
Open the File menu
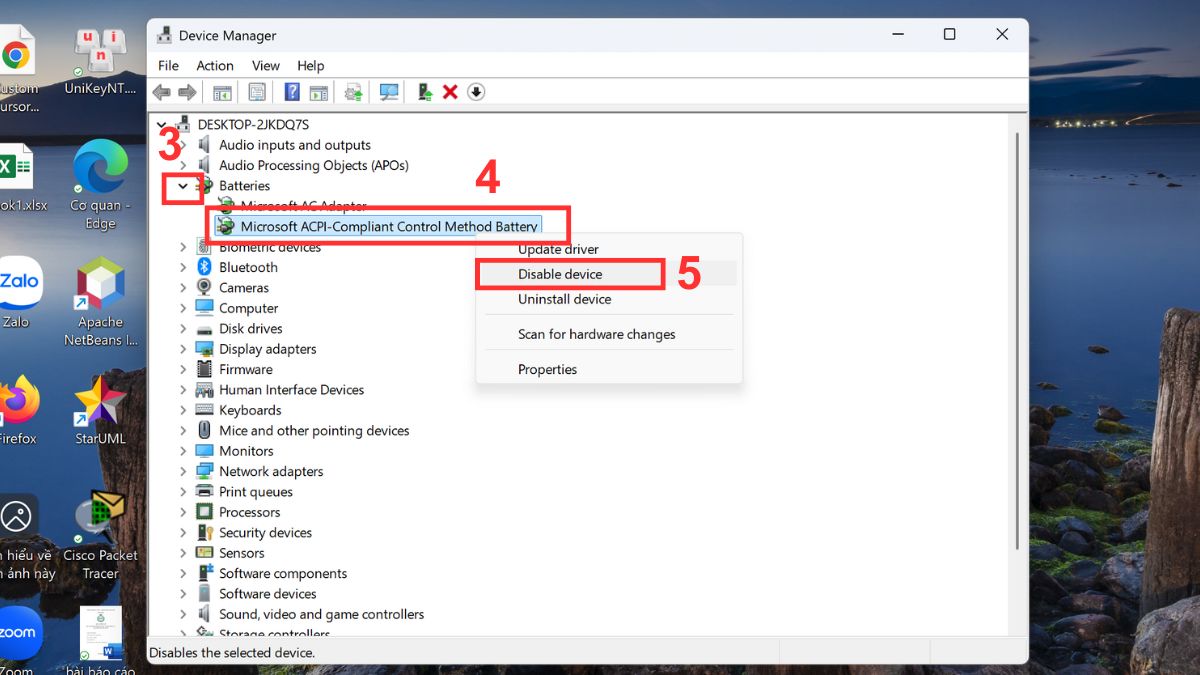pos(168,65)
